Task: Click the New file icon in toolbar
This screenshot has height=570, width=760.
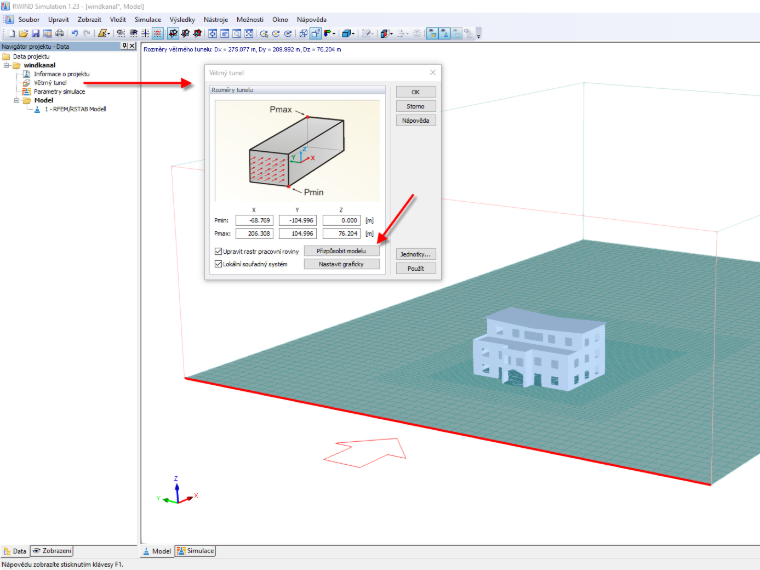Action: tap(12, 33)
